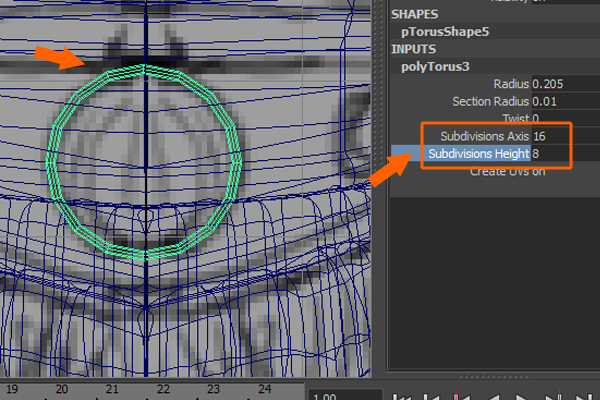Click the Subdivisions Axis value 16
The width and height of the screenshot is (600, 400).
[566, 136]
